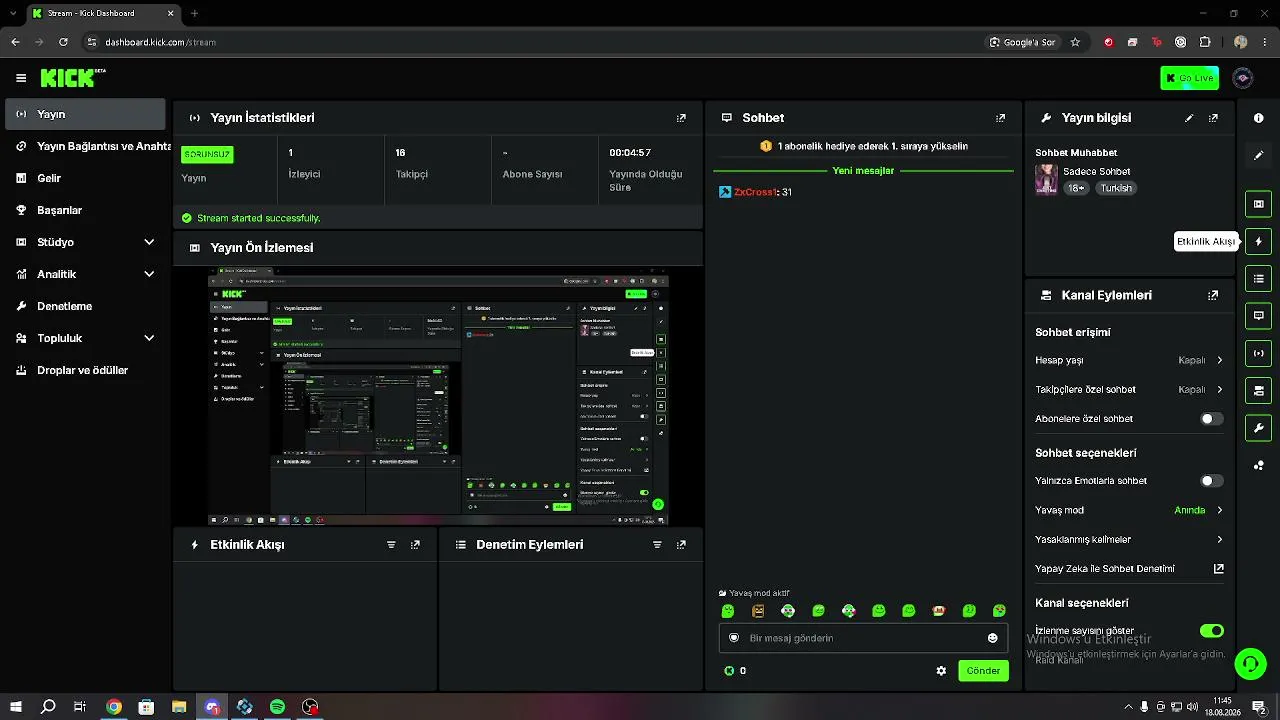Image resolution: width=1280 pixels, height=720 pixels.
Task: Pop out the Yayın İstatistikleri panel
Action: 681,118
